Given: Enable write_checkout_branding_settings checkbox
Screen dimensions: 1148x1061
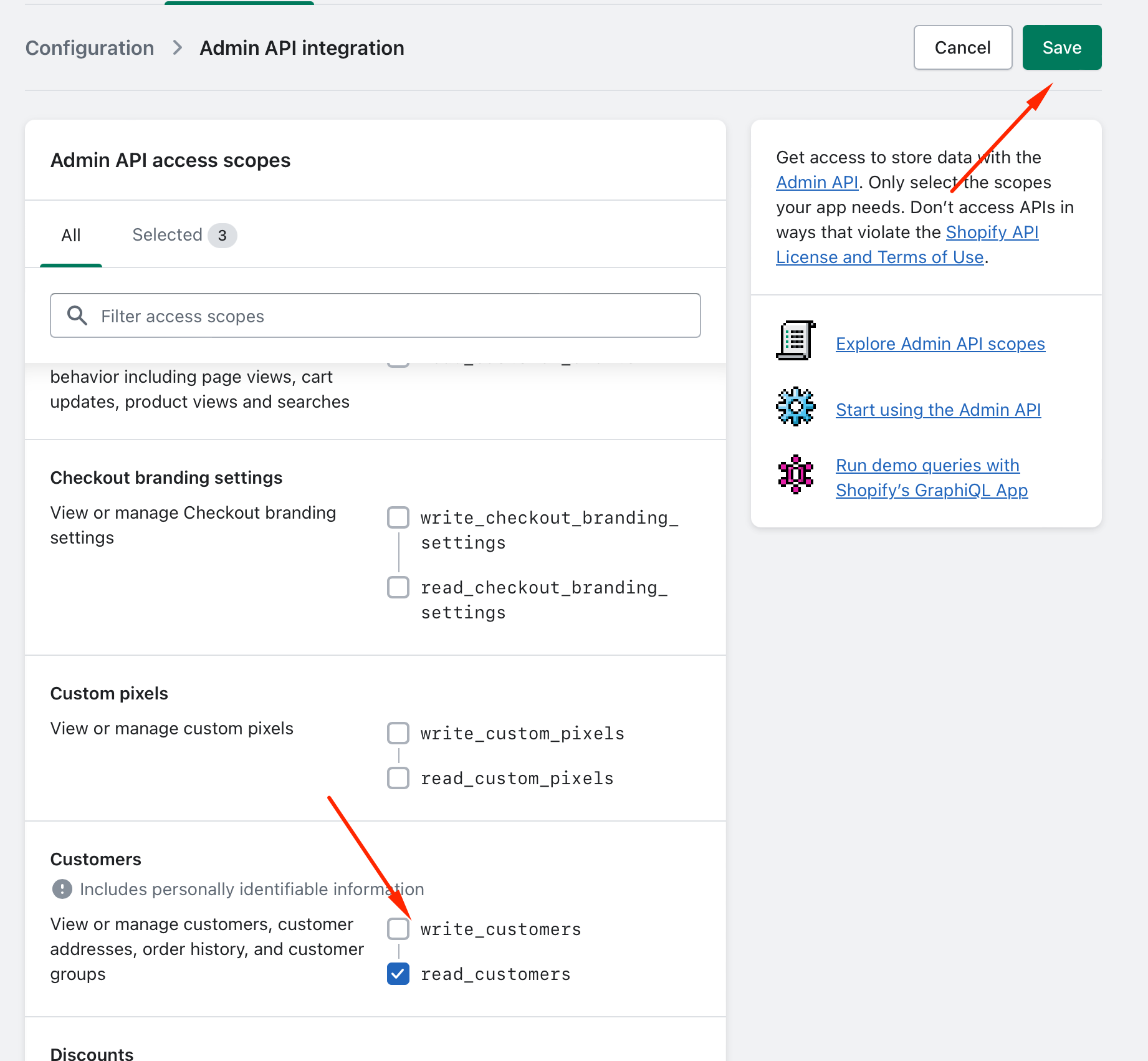Looking at the screenshot, I should point(398,517).
